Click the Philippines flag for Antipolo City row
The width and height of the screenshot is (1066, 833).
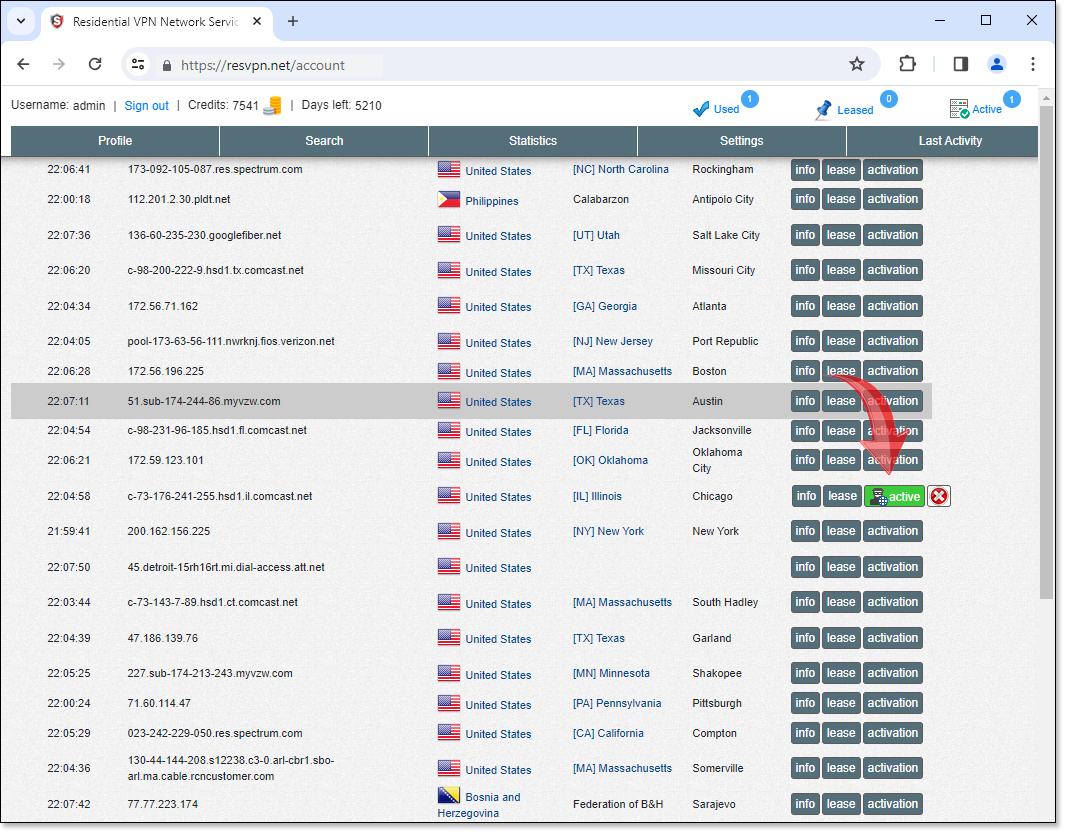pos(448,200)
